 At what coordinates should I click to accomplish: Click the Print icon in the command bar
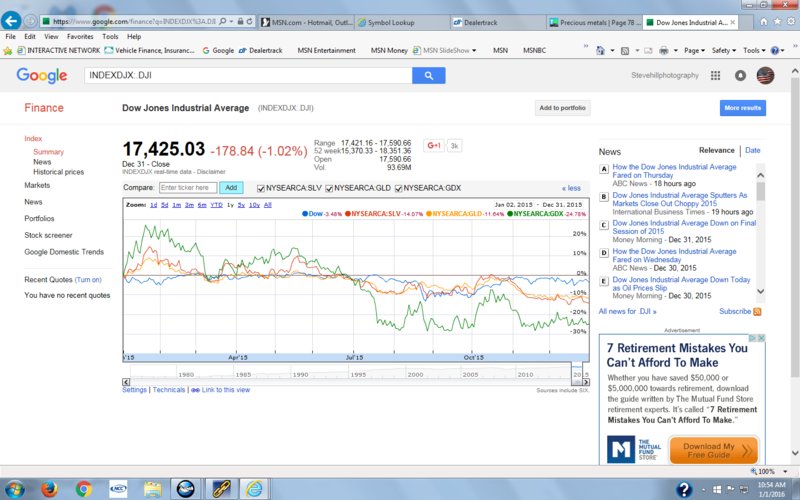(663, 51)
